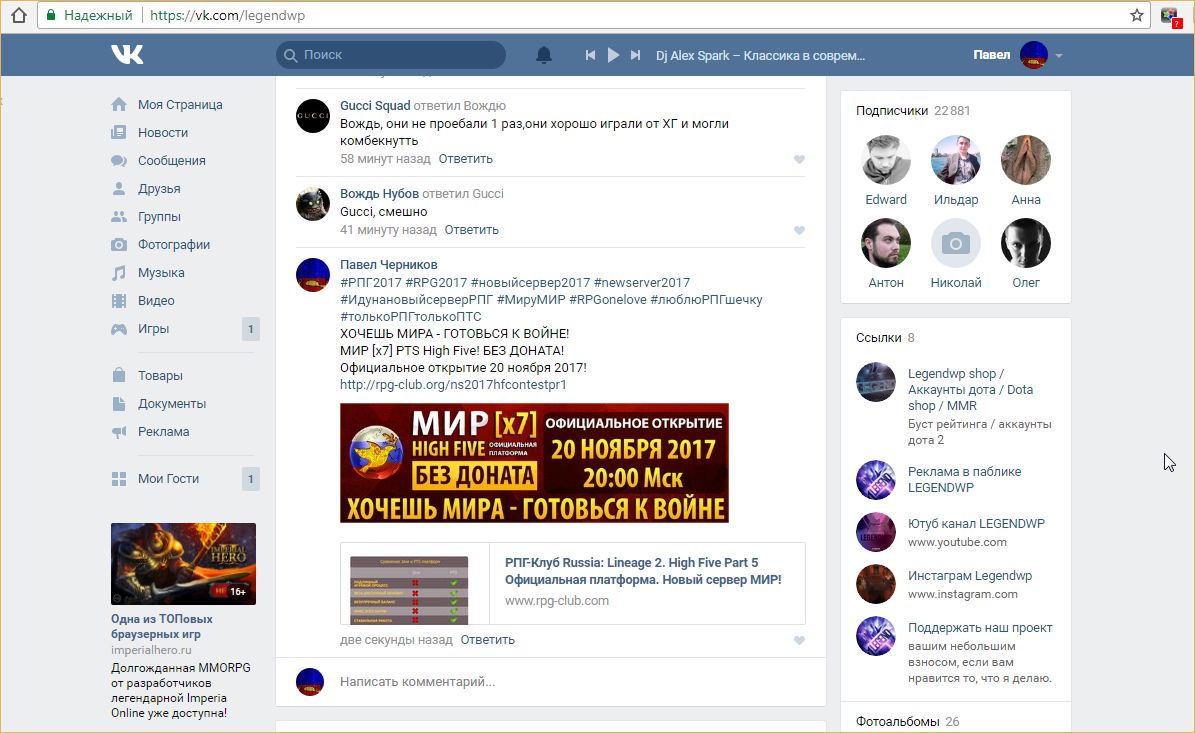Click the VK logo in the header
The width and height of the screenshot is (1195, 733).
coord(127,54)
